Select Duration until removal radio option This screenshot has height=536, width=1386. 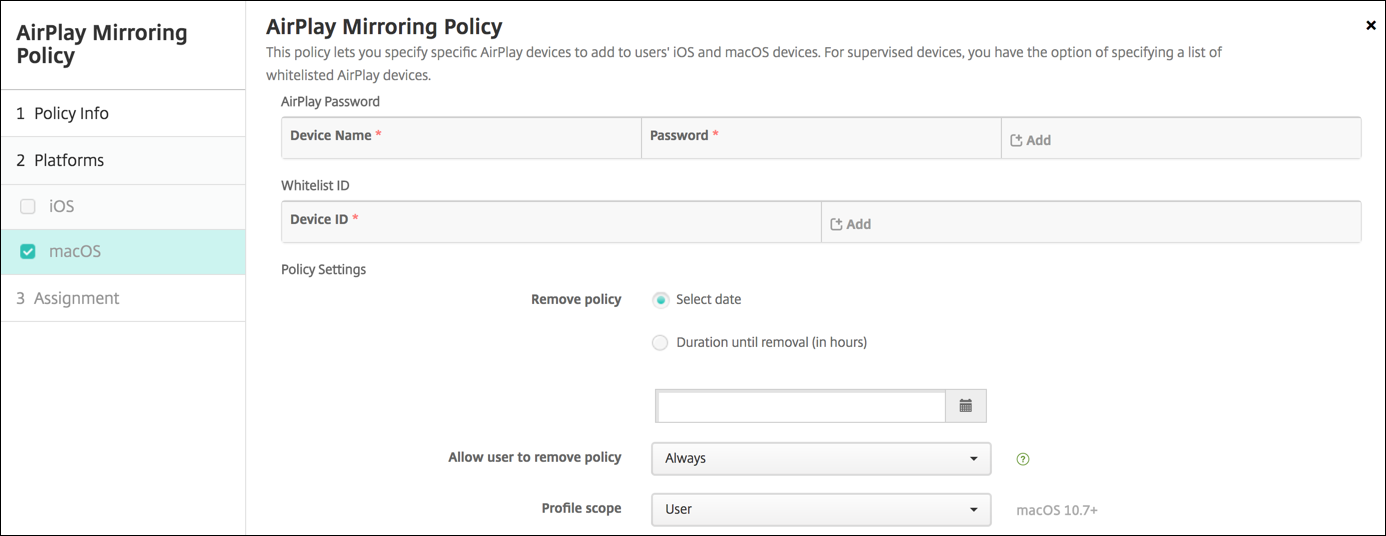pos(660,343)
